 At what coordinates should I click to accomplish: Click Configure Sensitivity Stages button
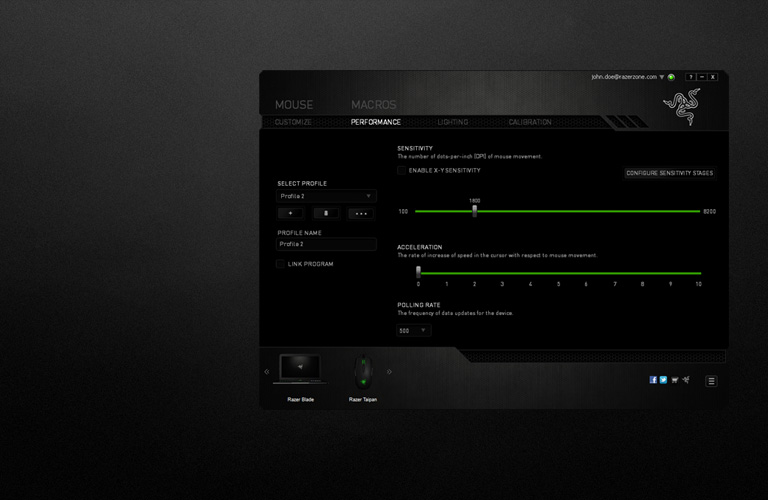(669, 173)
